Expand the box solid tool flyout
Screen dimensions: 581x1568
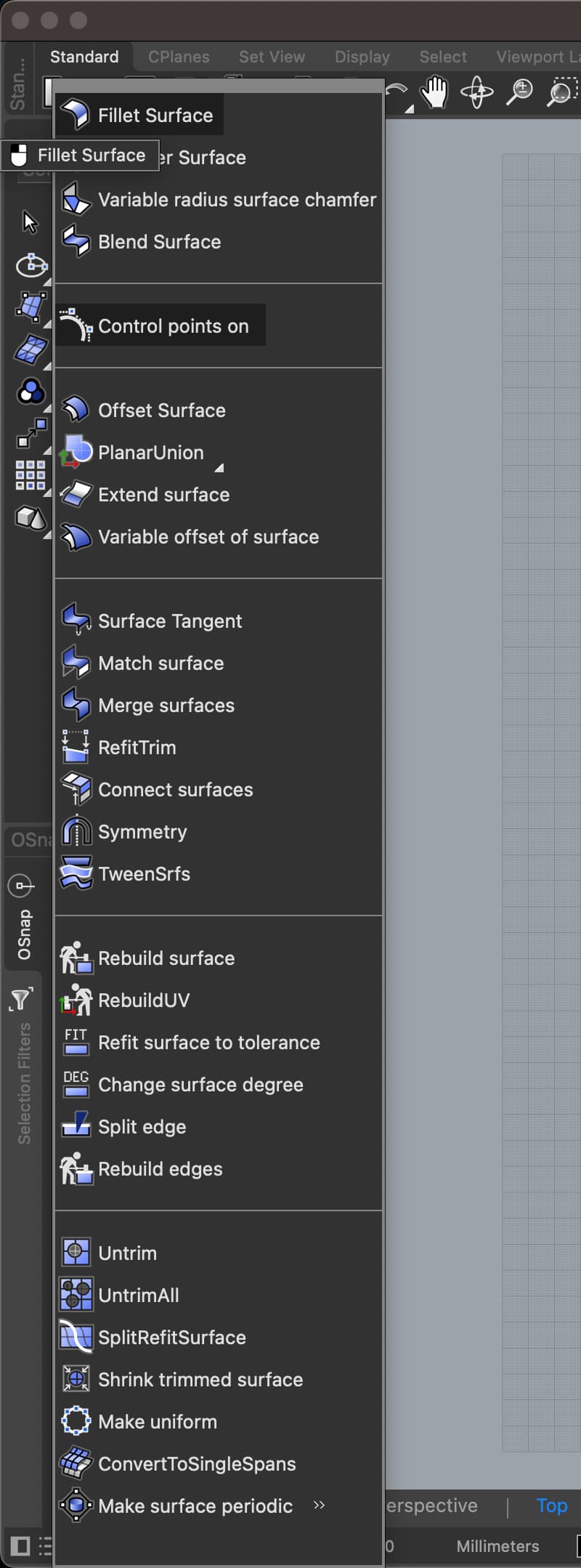tap(47, 536)
